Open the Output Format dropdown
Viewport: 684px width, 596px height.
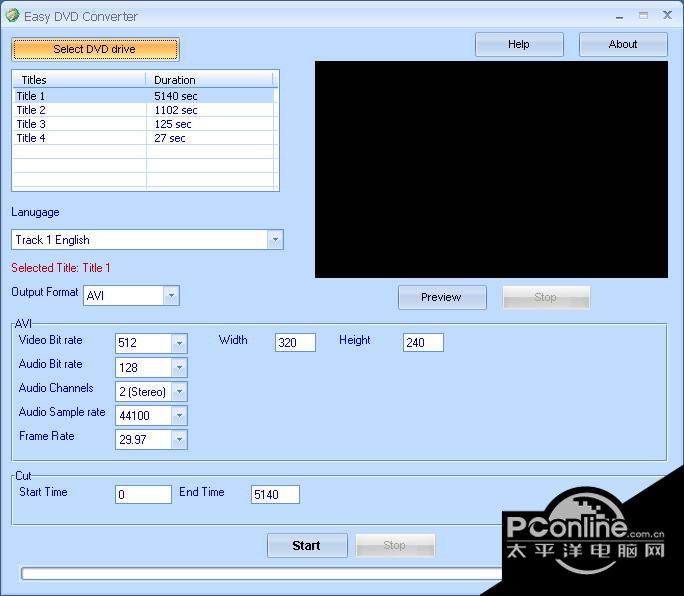(x=171, y=295)
